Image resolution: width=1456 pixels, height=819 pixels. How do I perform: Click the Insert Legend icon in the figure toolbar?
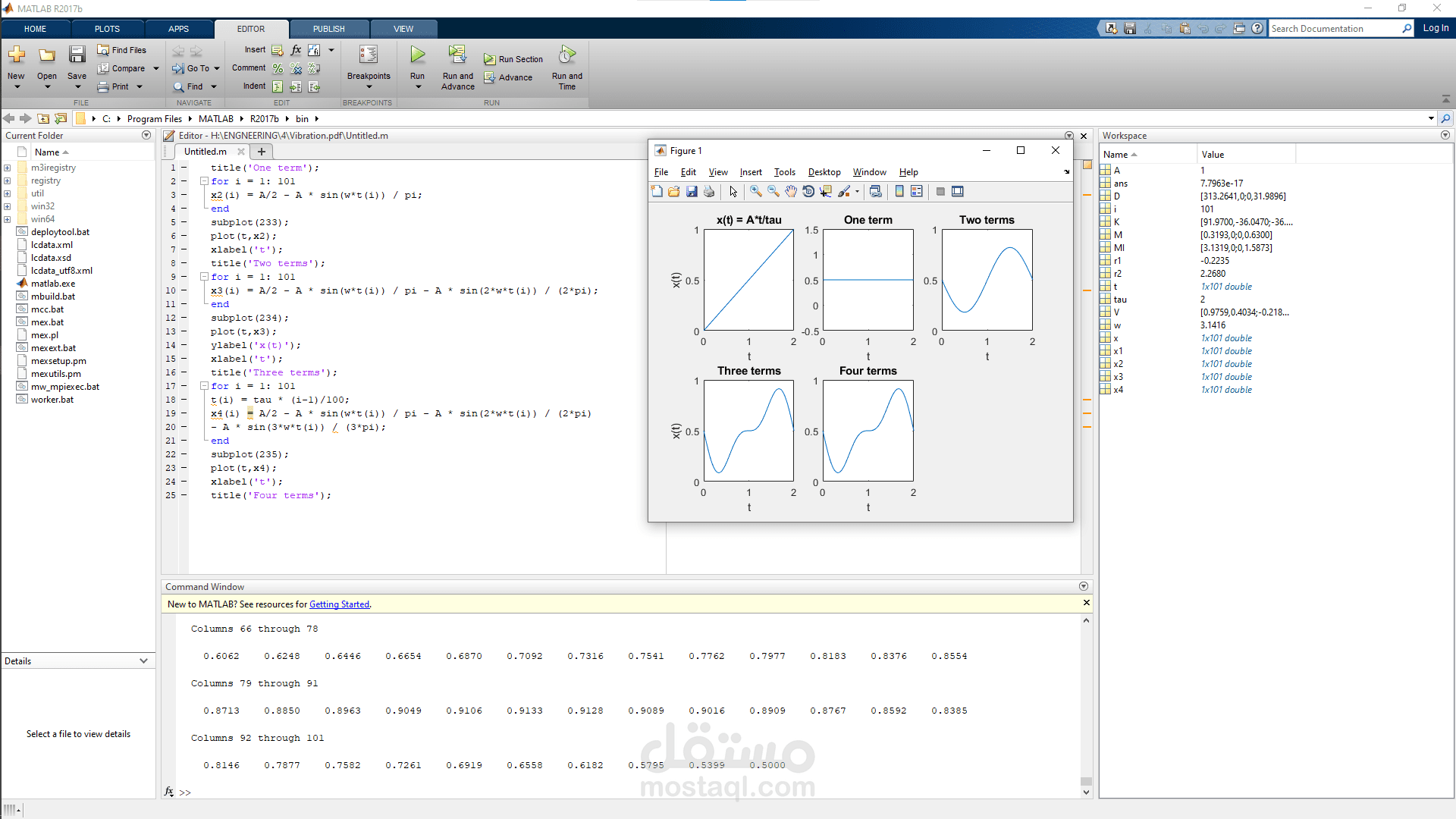click(x=917, y=192)
